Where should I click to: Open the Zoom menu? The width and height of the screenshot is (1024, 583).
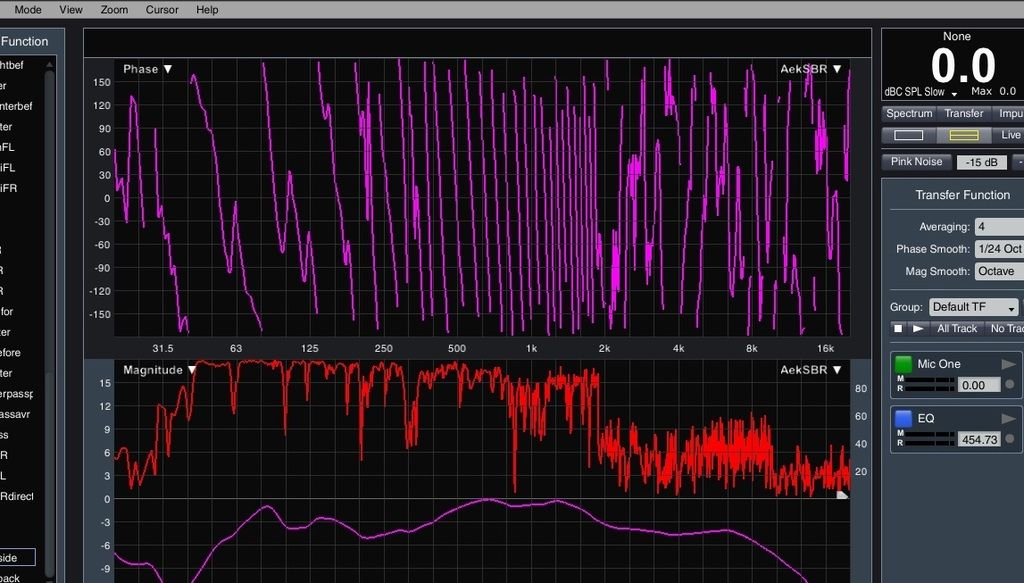coord(114,10)
